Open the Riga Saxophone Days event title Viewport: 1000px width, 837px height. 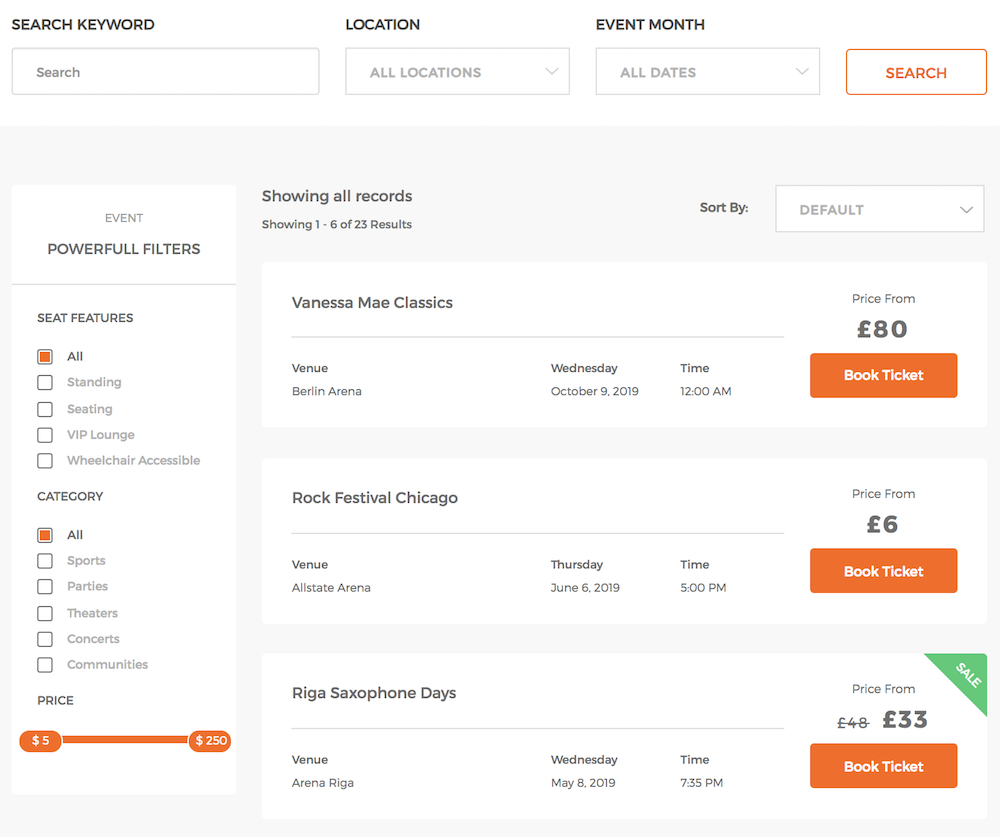[374, 693]
